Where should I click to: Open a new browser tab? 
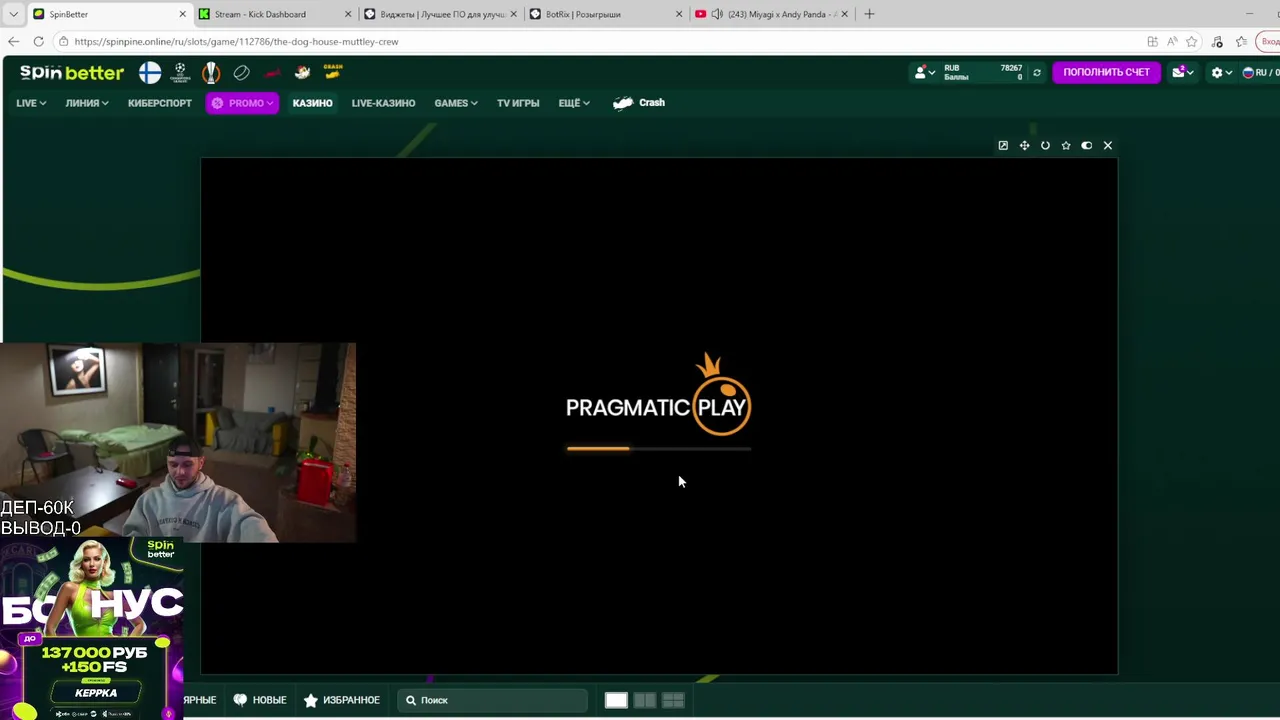click(869, 14)
